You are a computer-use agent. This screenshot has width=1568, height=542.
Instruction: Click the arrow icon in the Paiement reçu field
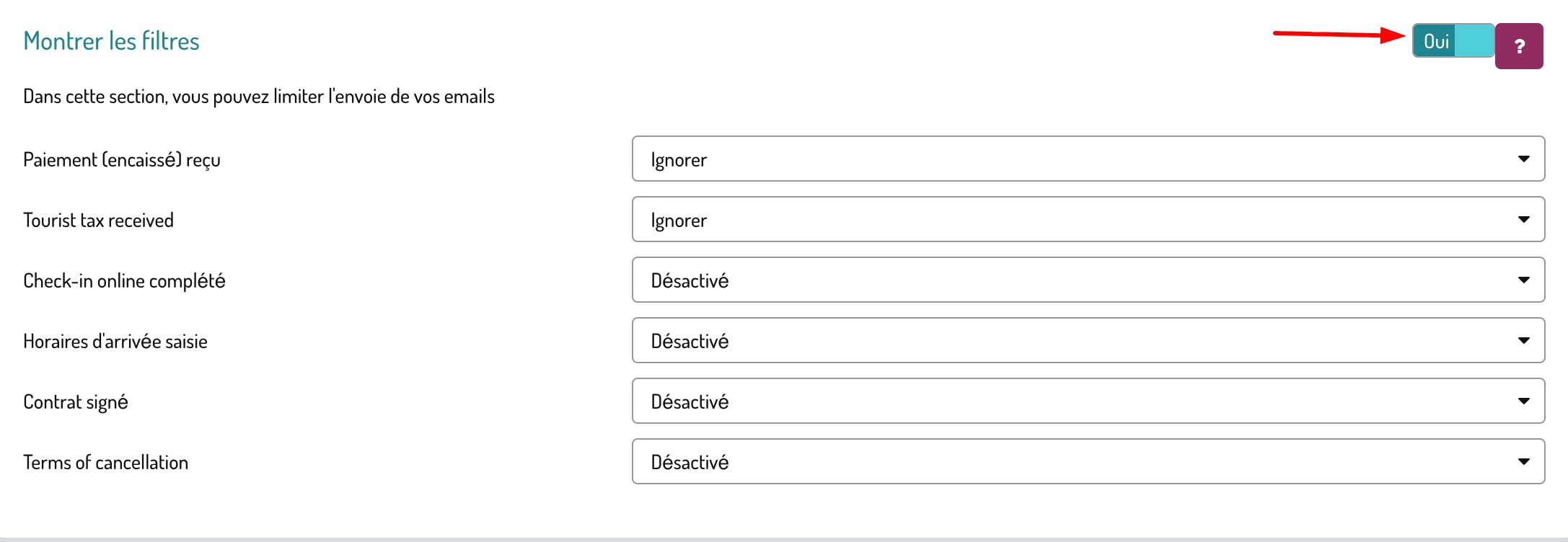coord(1523,159)
